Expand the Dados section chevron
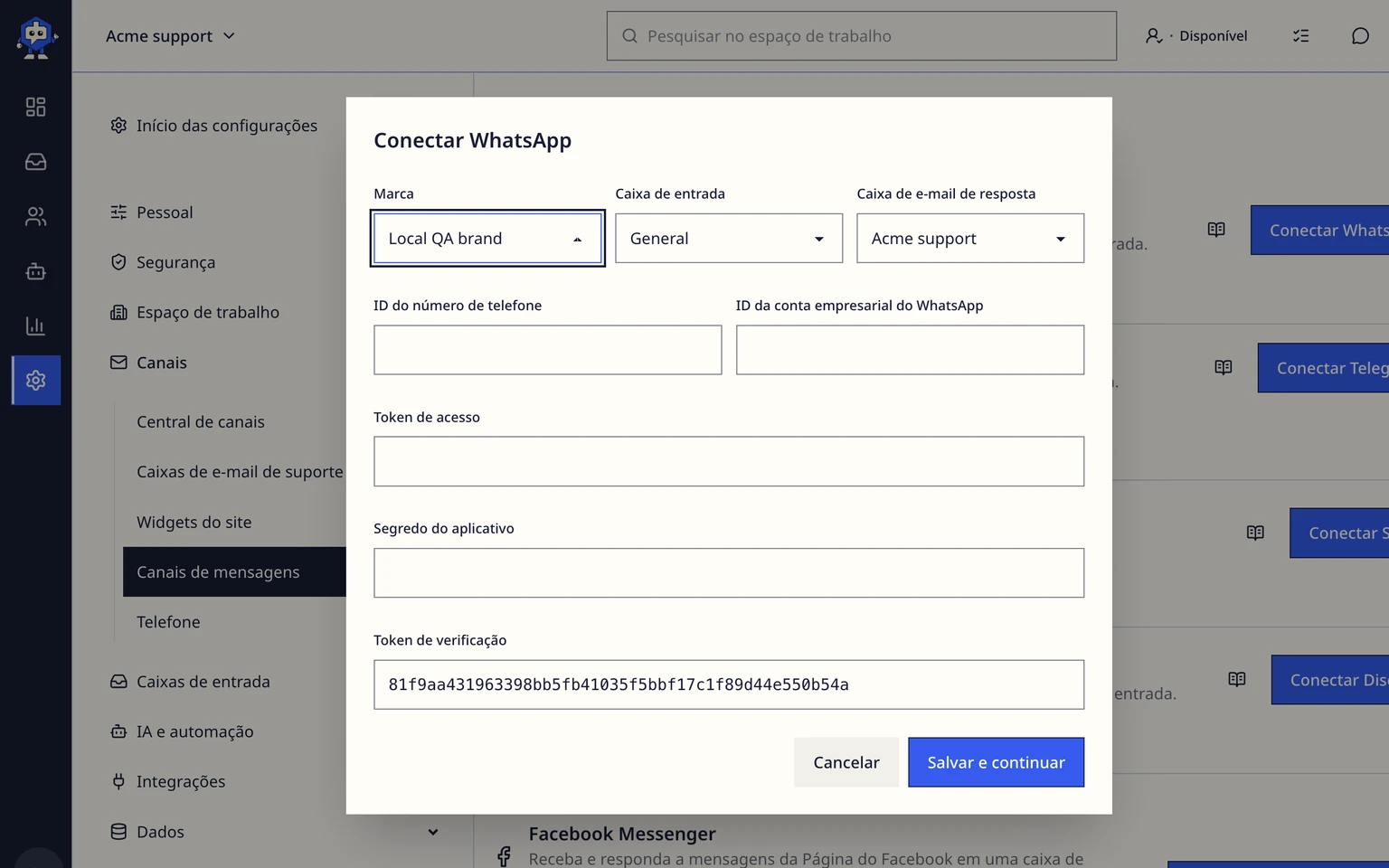 pos(433,832)
